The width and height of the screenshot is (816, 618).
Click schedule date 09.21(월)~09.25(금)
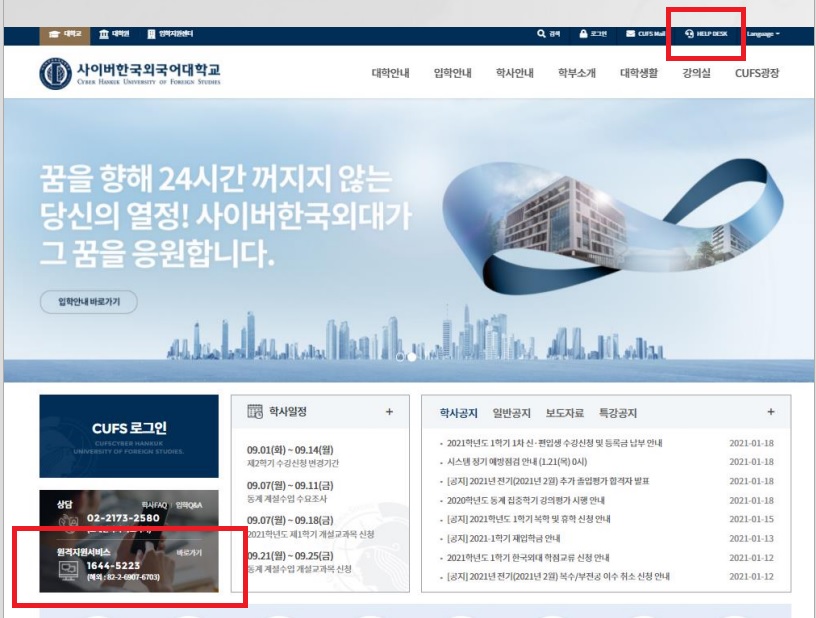(290, 556)
